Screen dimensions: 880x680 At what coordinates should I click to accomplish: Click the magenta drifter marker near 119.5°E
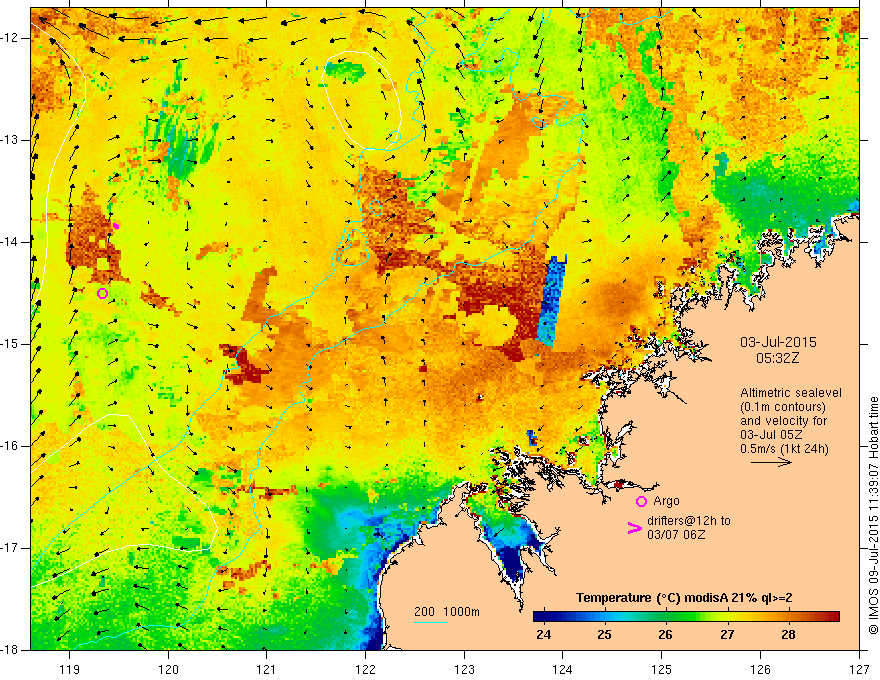pos(116,226)
